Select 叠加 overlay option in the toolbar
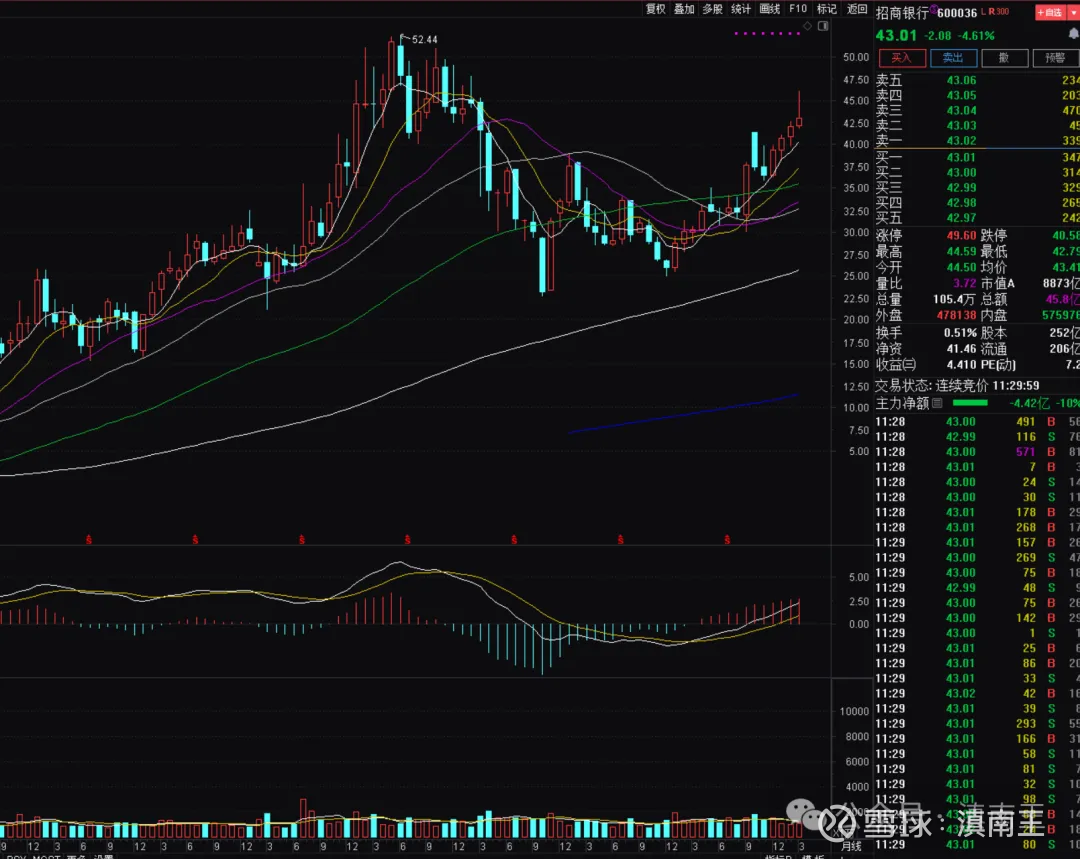This screenshot has height=859, width=1080. point(684,9)
